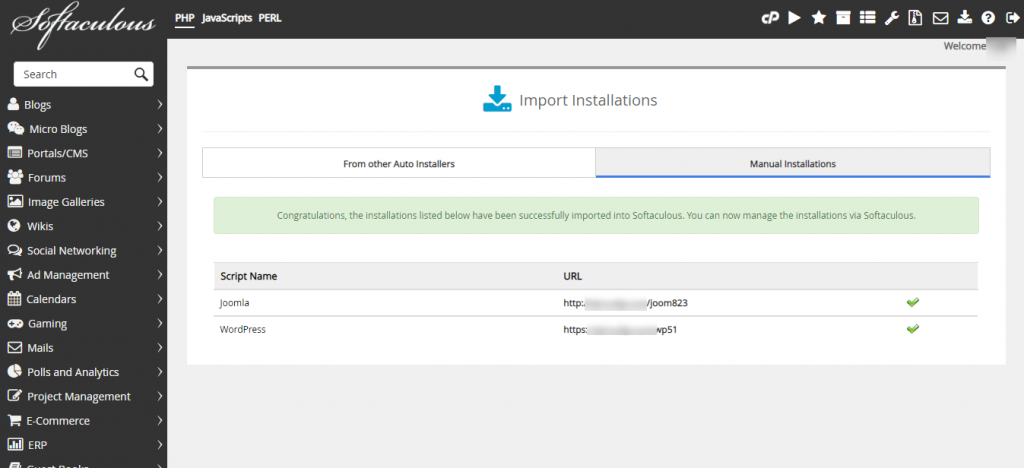The width and height of the screenshot is (1024, 468).
Task: Open help via the question mark icon
Action: tap(988, 18)
